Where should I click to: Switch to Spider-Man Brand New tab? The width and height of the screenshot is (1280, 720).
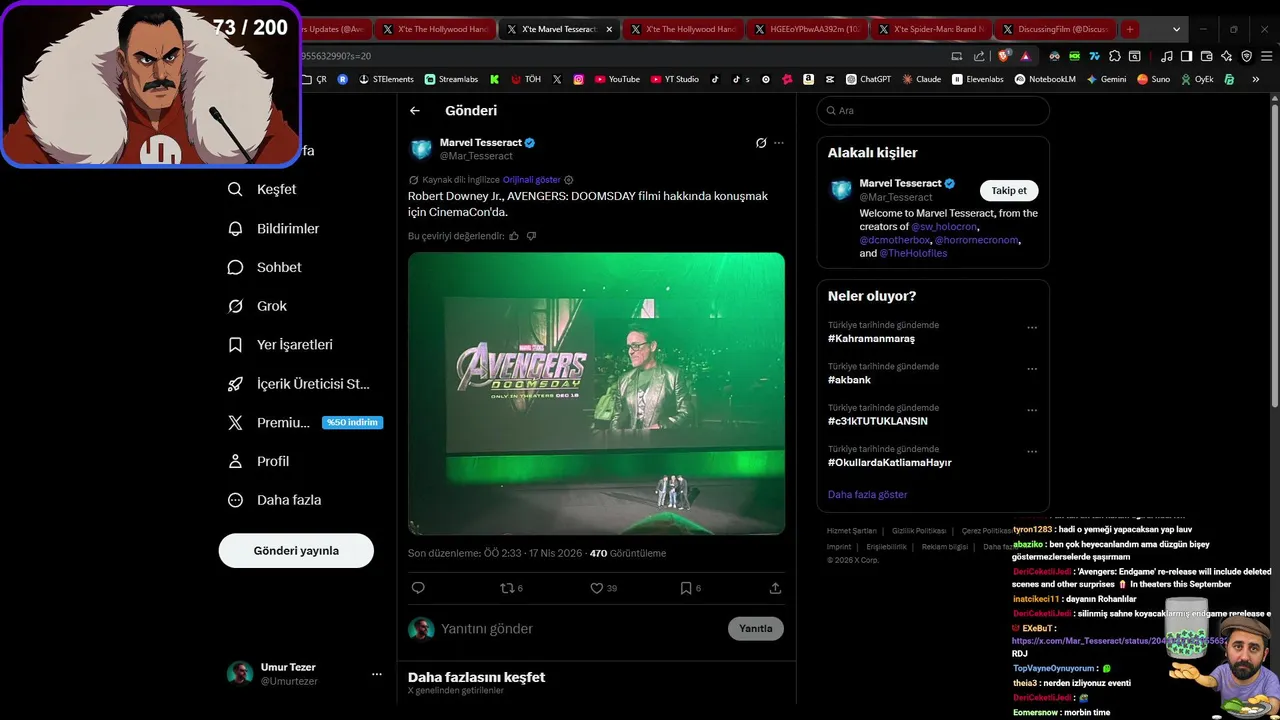pos(930,30)
